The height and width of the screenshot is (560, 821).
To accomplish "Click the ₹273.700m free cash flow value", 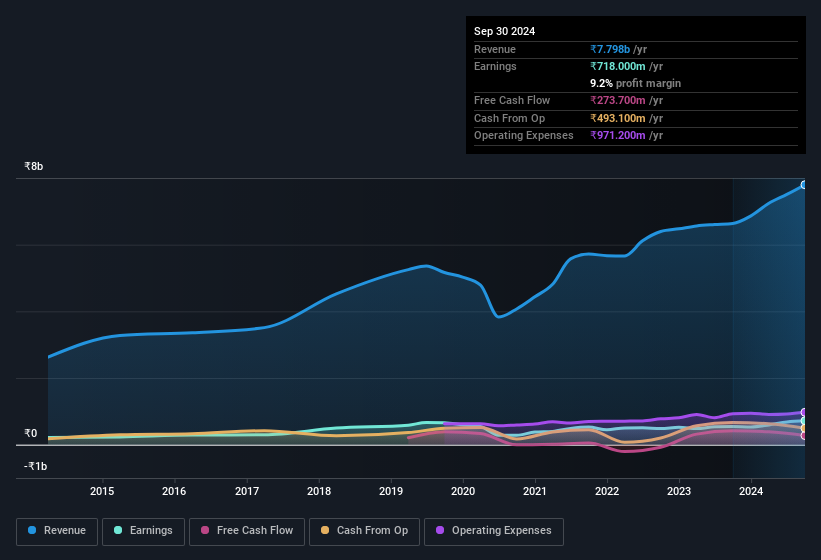I will point(618,100).
